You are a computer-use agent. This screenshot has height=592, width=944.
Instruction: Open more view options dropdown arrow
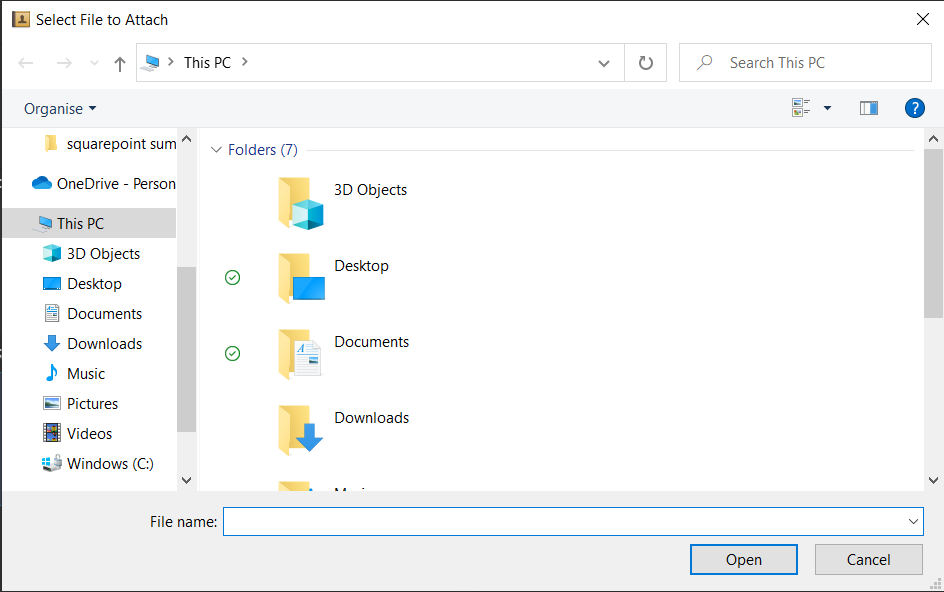(x=827, y=108)
